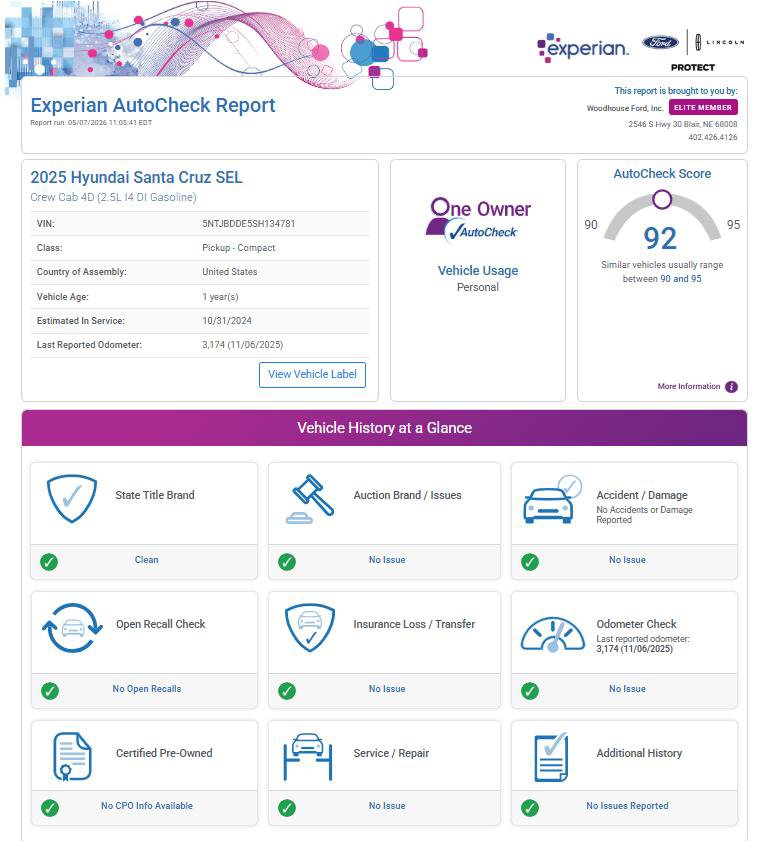Click the ELITE MEMBER badge
Viewport: 759px width, 841px height.
click(703, 107)
